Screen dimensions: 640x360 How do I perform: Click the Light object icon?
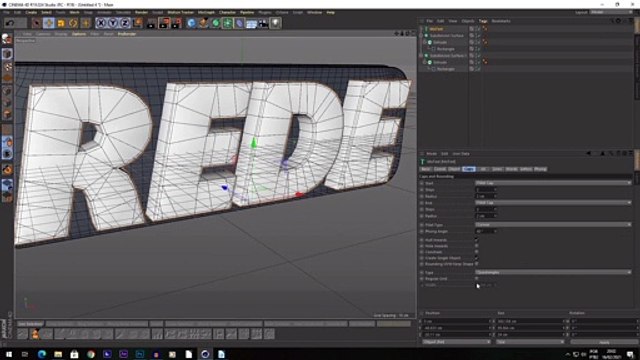(x=276, y=23)
